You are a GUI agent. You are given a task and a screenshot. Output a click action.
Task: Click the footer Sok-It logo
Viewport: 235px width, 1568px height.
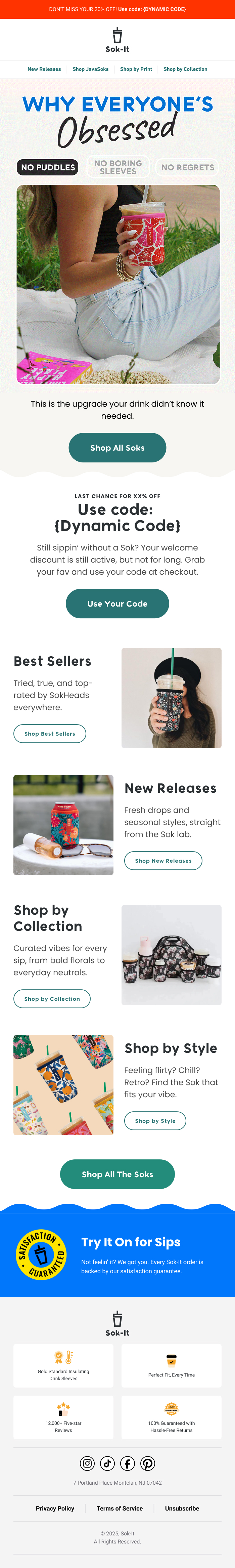(117, 1323)
